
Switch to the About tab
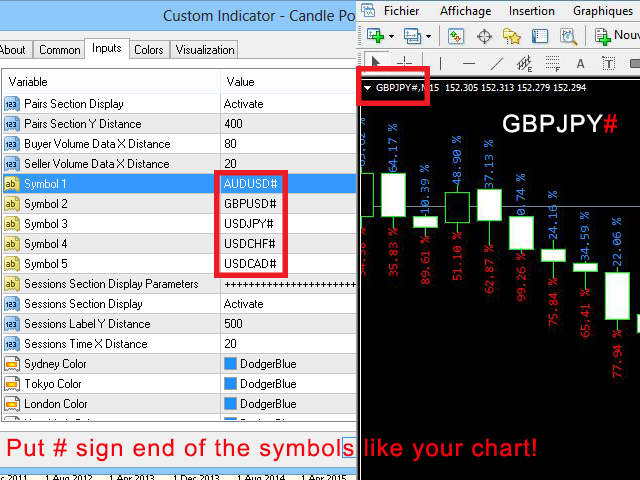point(13,50)
